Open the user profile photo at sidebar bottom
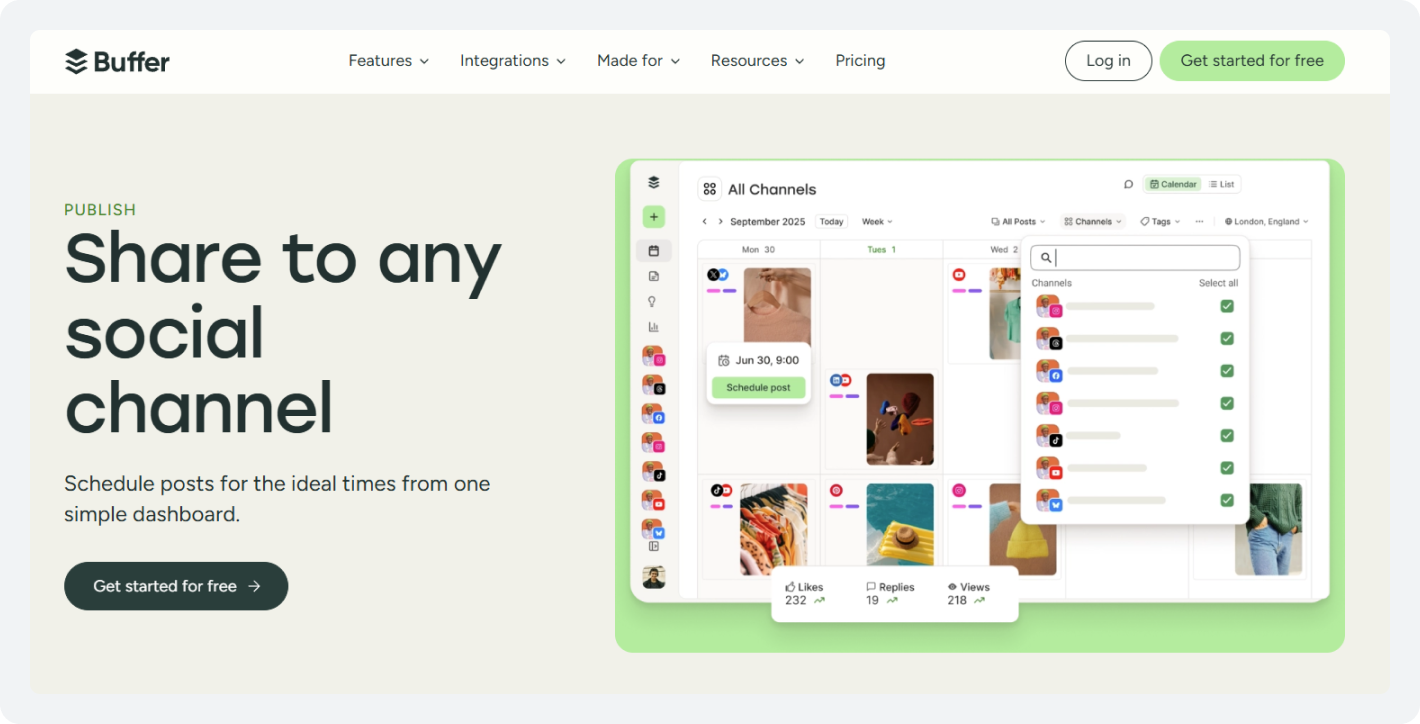 point(654,577)
